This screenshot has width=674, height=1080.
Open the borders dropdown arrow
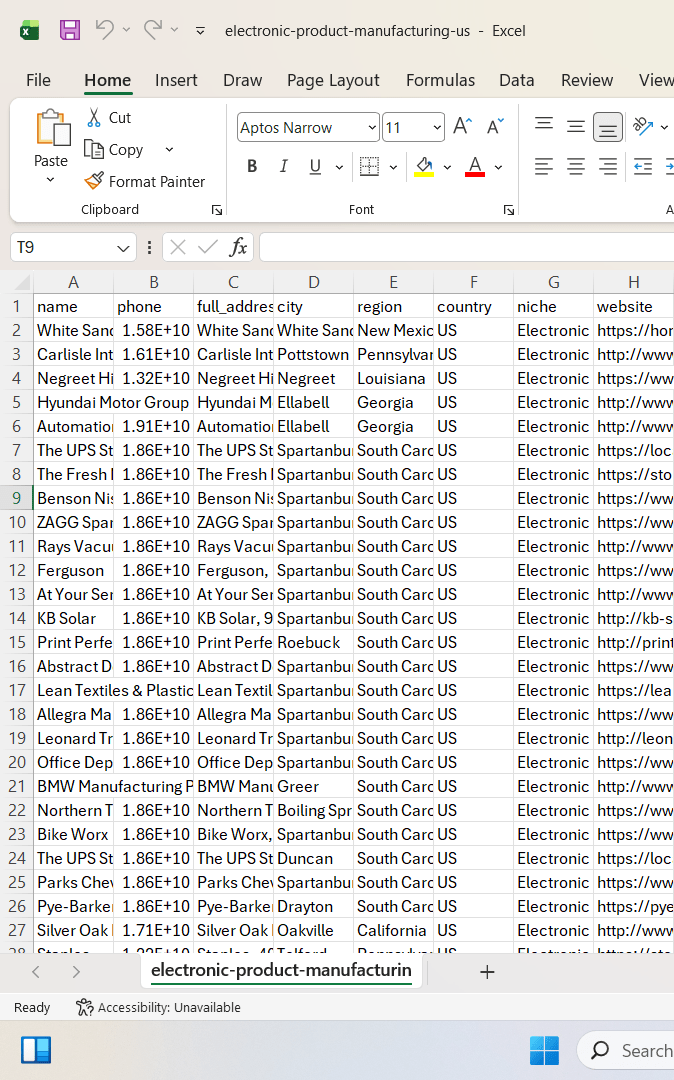393,167
